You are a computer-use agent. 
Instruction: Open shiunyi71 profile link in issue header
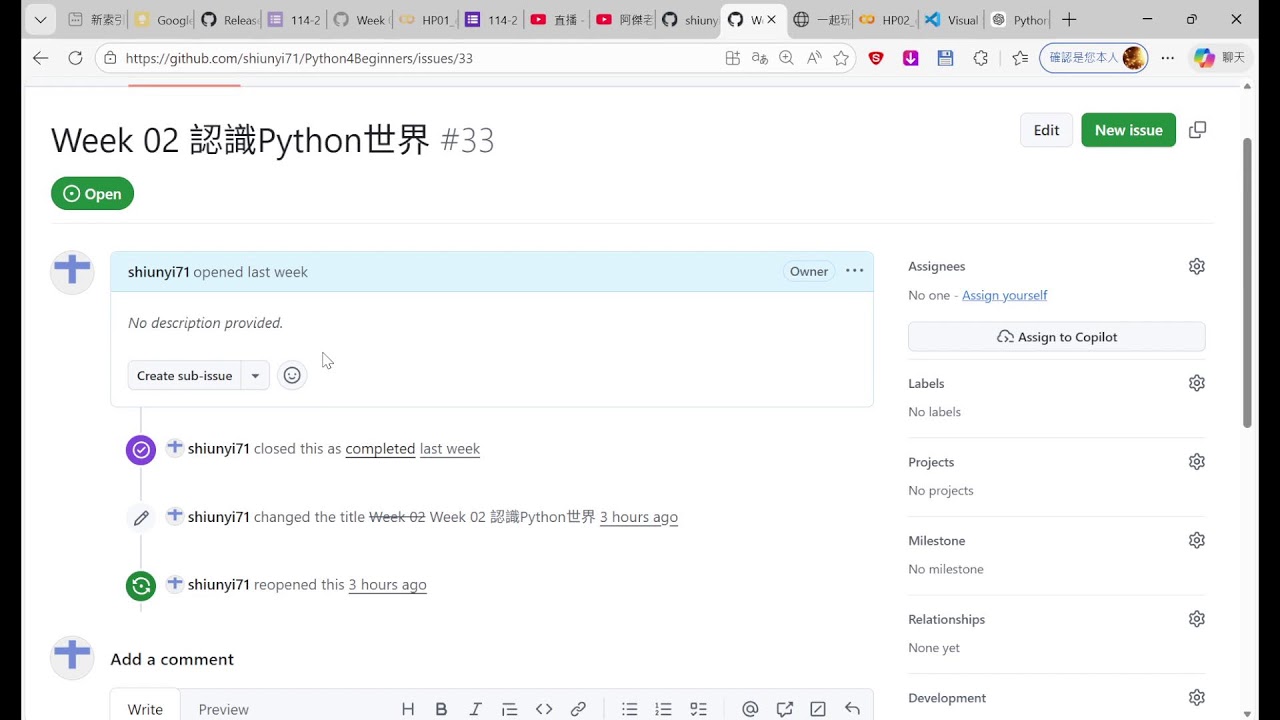point(159,272)
